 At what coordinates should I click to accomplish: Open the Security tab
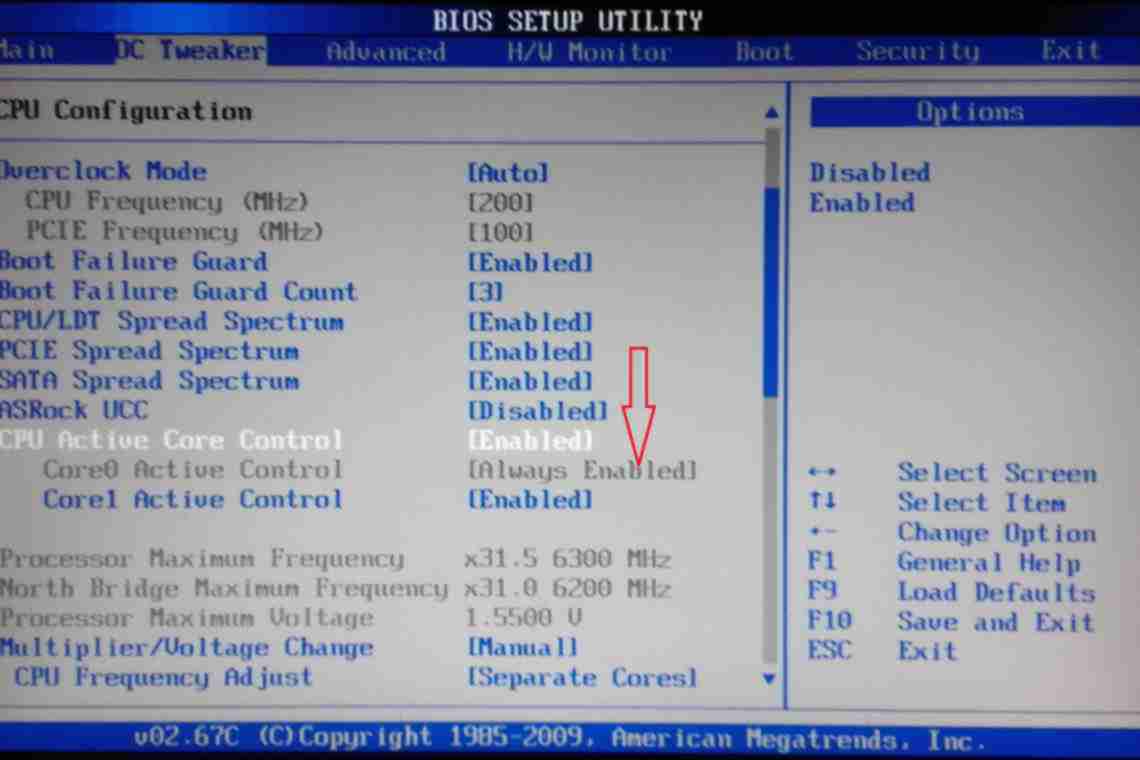[x=917, y=51]
